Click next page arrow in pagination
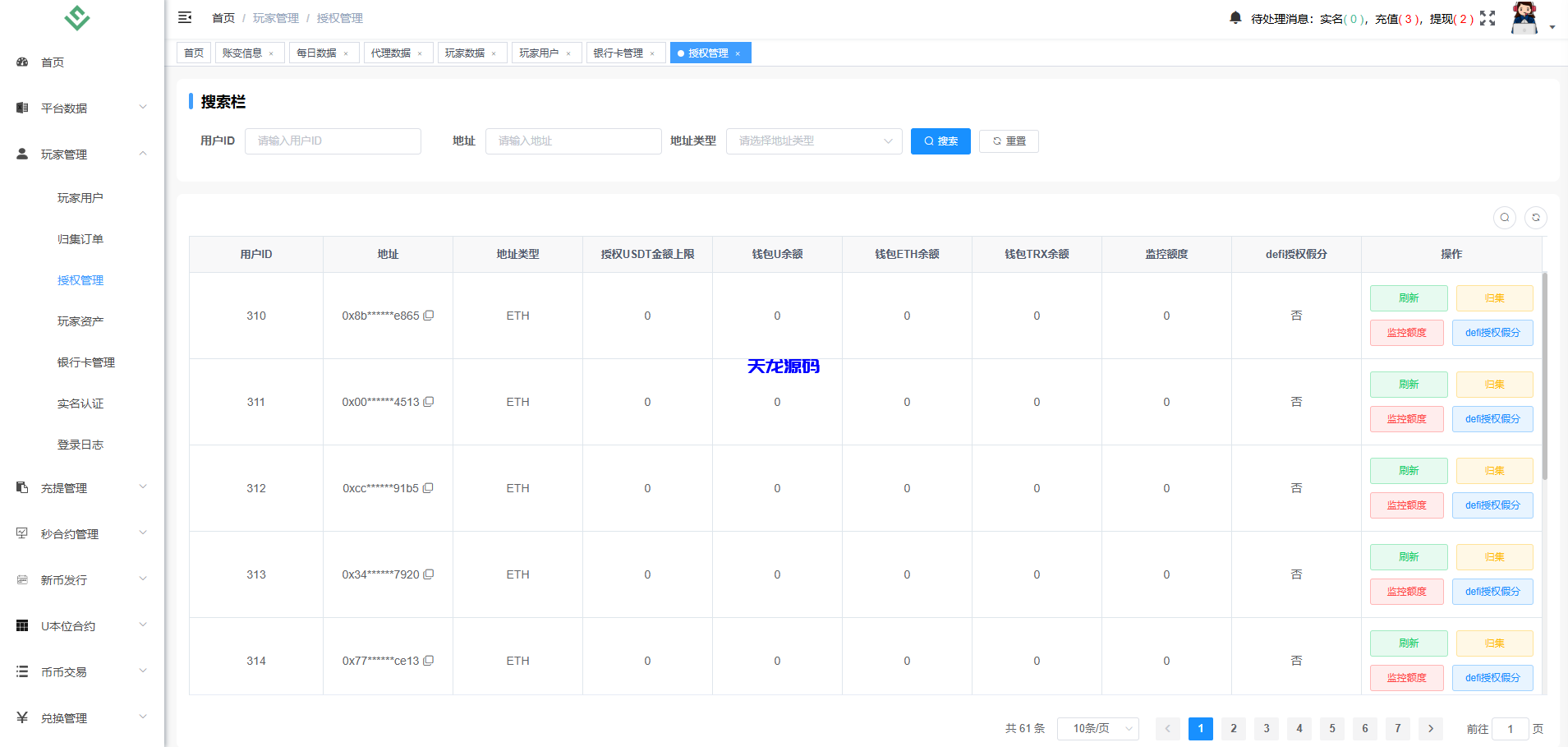 pyautogui.click(x=1430, y=728)
